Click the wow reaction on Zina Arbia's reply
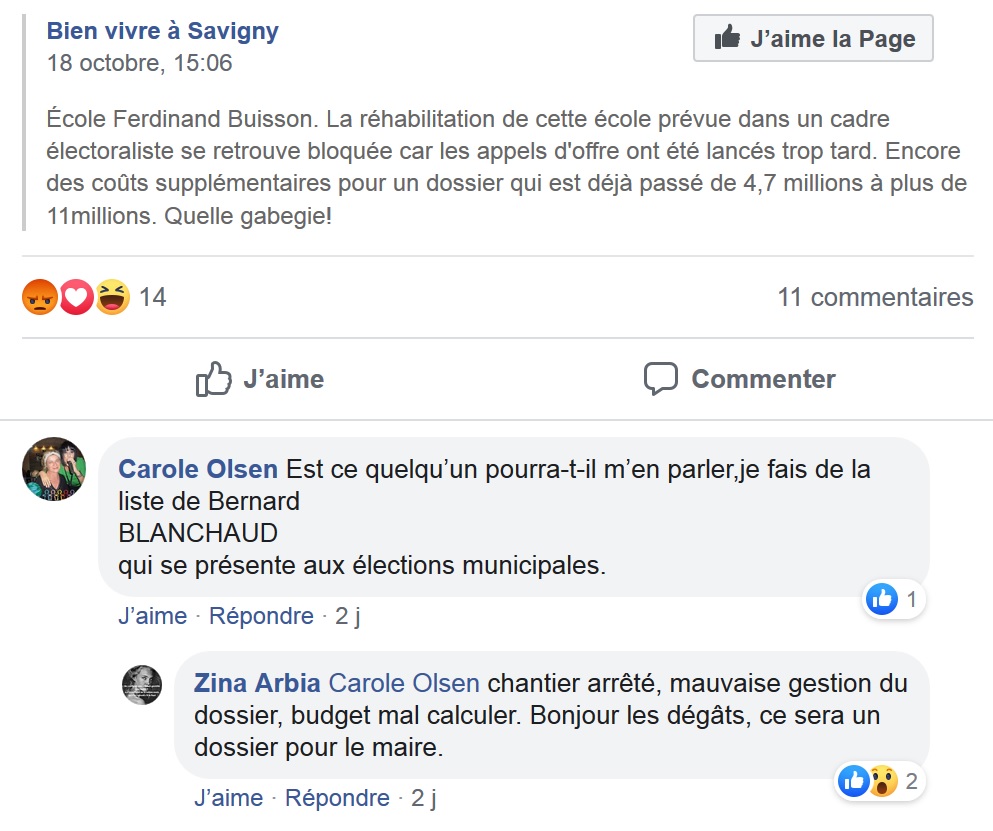The height and width of the screenshot is (831, 993). (x=883, y=781)
